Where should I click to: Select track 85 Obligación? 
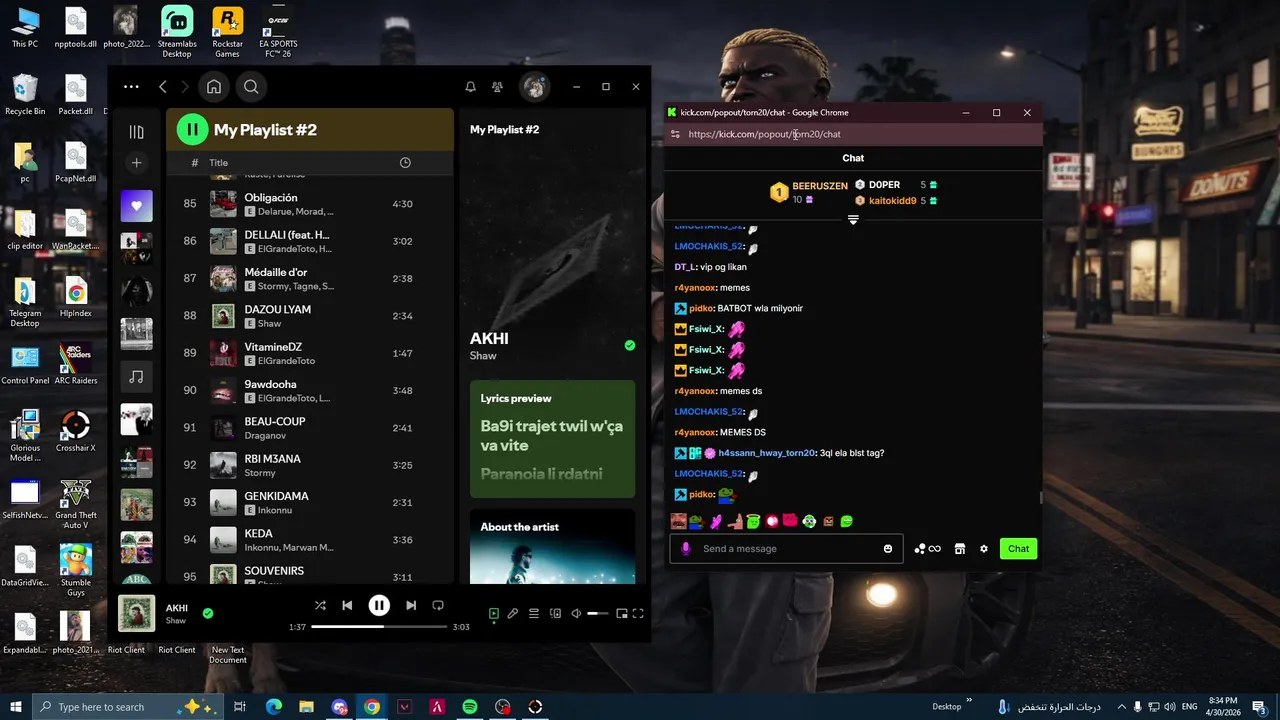click(x=309, y=204)
